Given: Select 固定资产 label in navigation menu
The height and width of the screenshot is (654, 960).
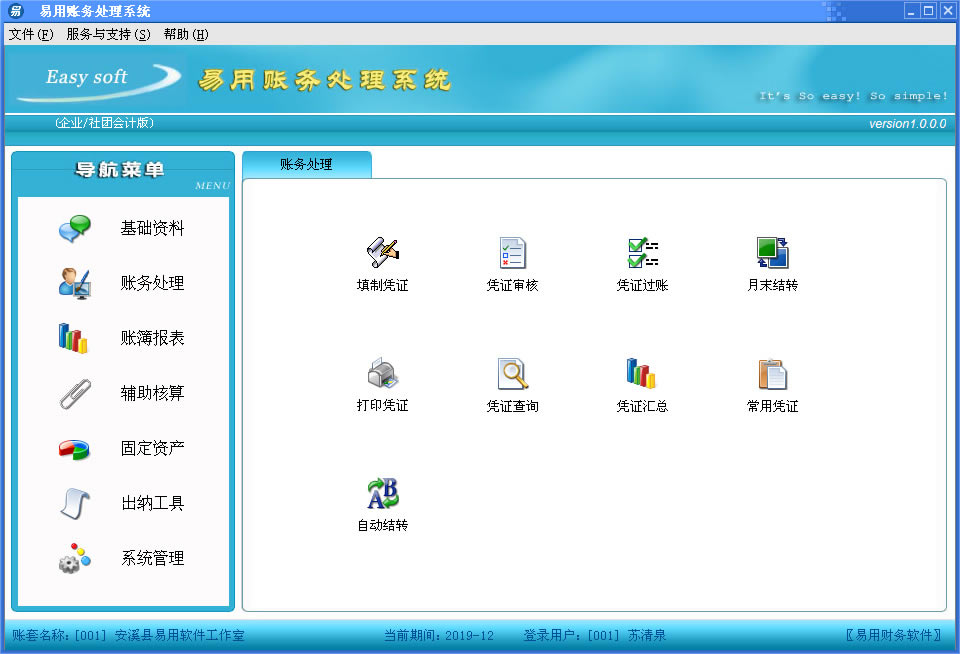Looking at the screenshot, I should tap(152, 448).
